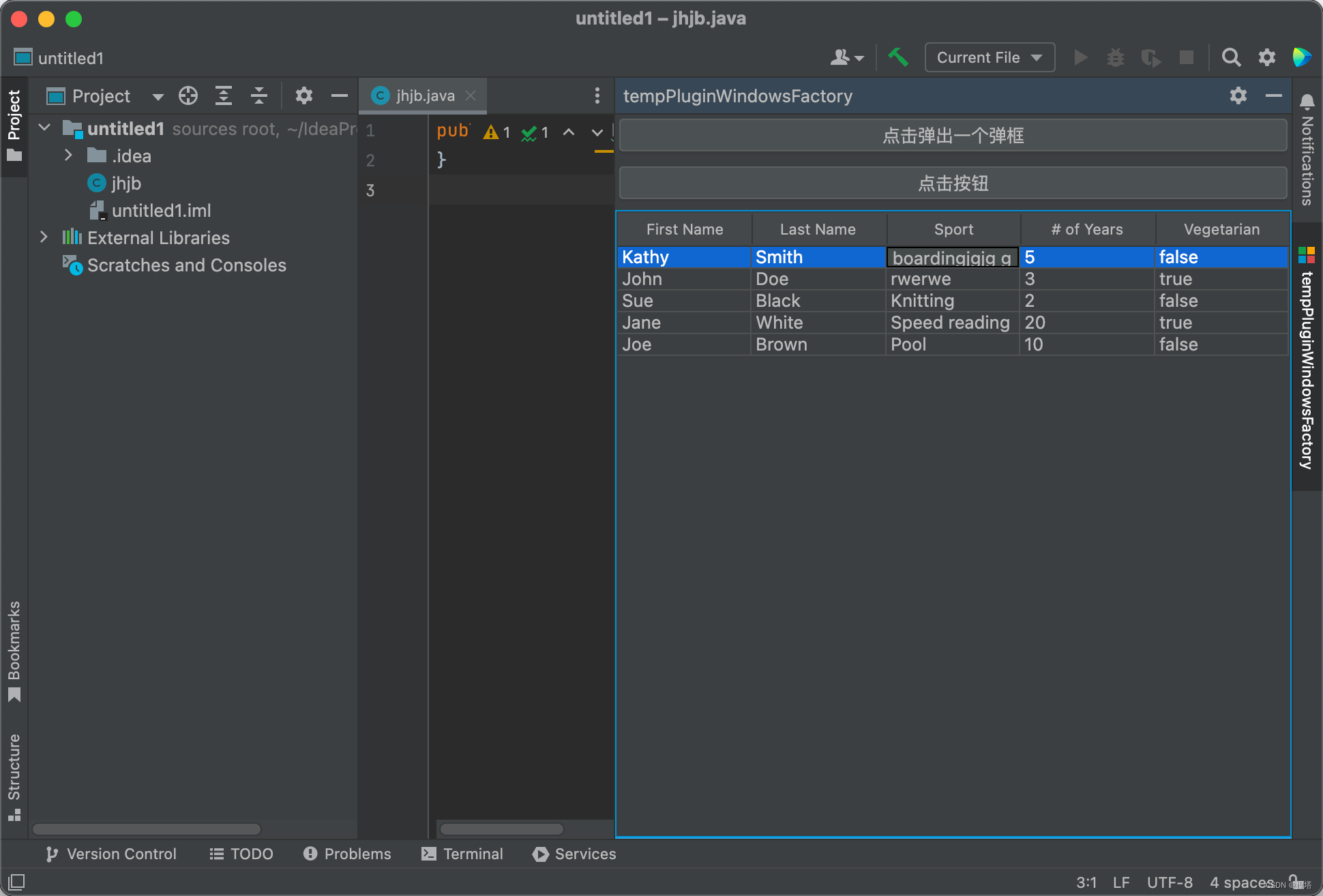
Task: Open the Code With Me user icon
Action: click(x=846, y=57)
